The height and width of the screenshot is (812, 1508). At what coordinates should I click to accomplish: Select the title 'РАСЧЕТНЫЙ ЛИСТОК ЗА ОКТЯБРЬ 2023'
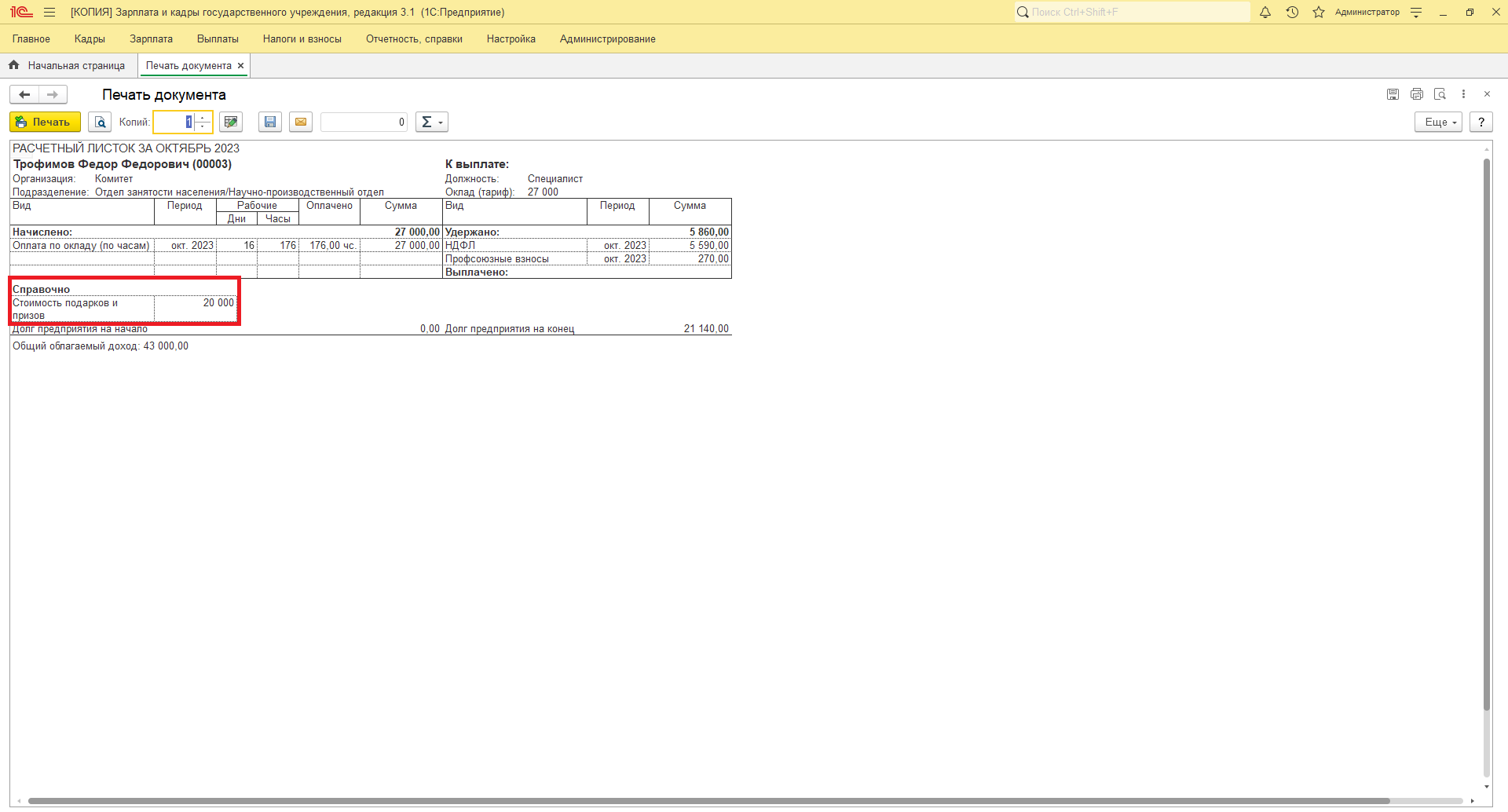(x=126, y=148)
